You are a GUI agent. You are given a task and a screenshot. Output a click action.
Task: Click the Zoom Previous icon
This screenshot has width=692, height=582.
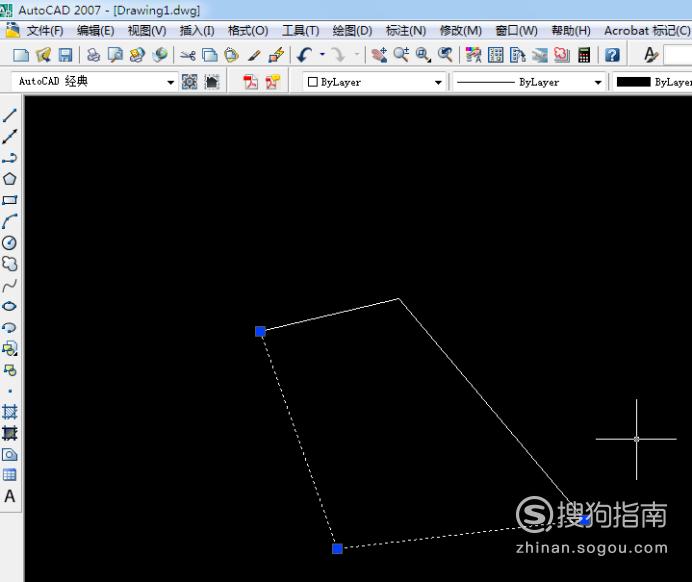(x=445, y=55)
